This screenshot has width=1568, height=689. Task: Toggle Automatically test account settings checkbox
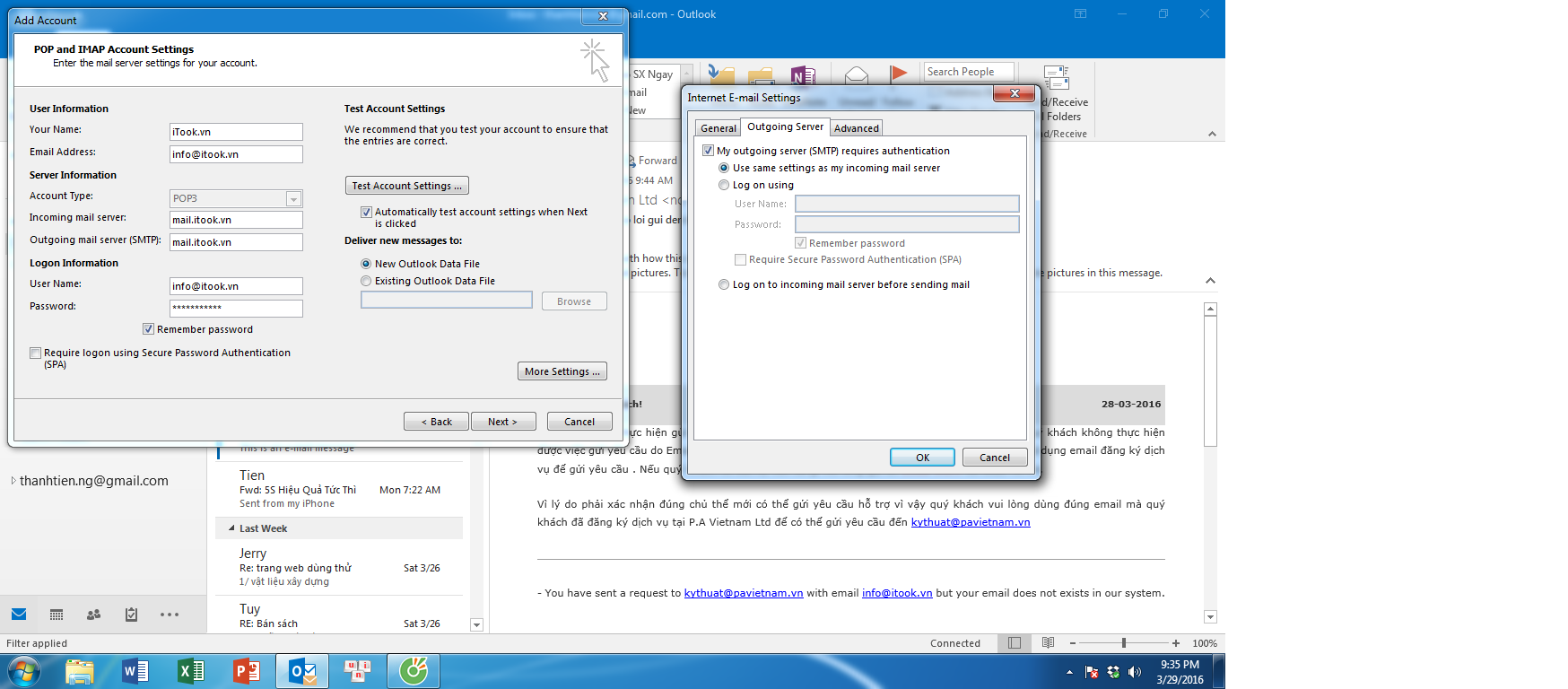click(x=366, y=213)
